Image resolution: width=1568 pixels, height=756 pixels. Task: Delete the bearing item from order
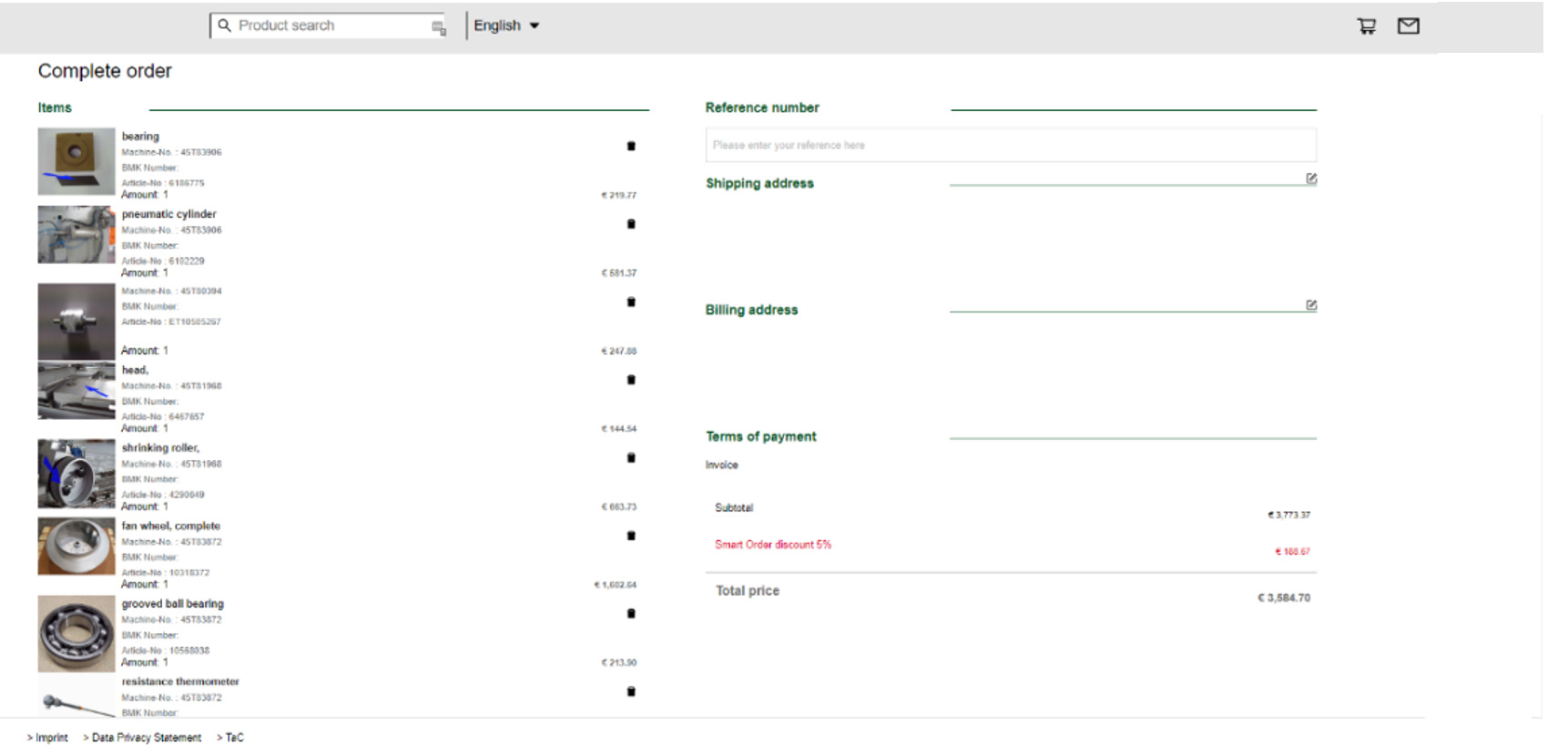click(x=631, y=146)
